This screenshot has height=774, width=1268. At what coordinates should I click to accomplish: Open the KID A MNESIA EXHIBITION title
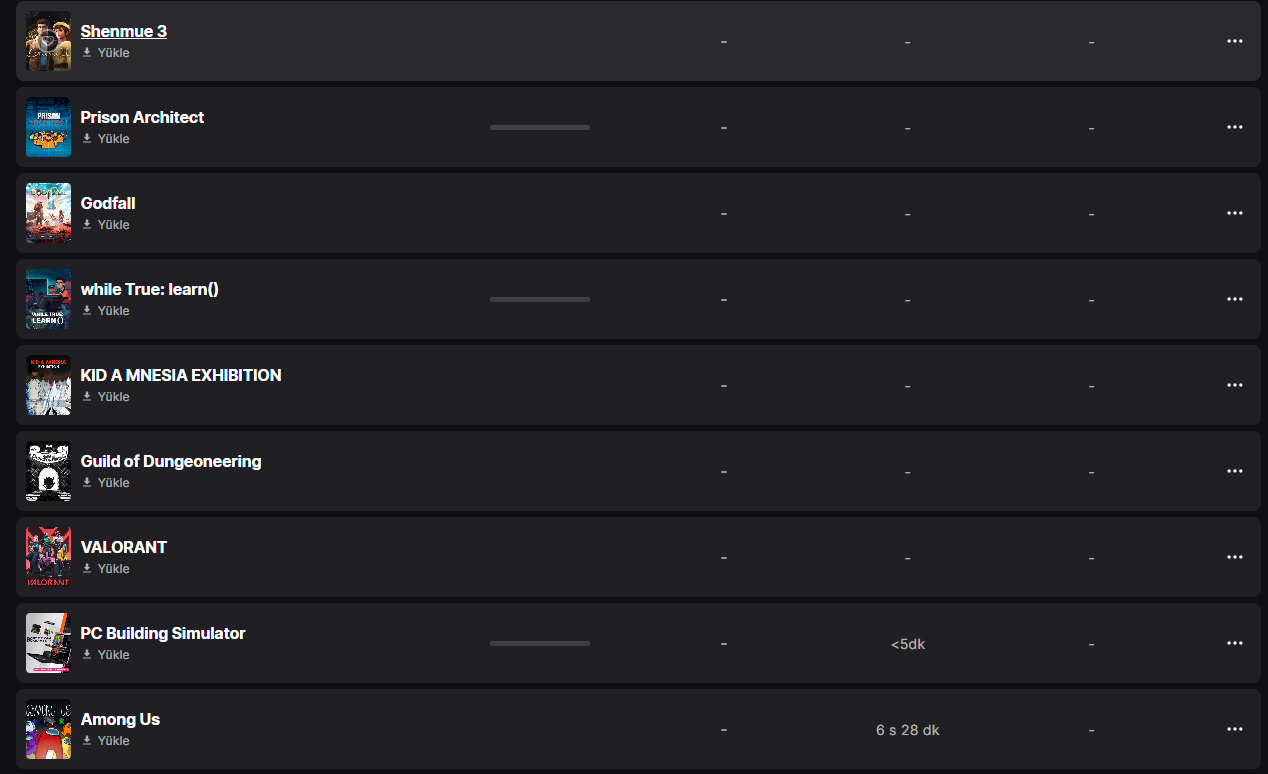(181, 375)
